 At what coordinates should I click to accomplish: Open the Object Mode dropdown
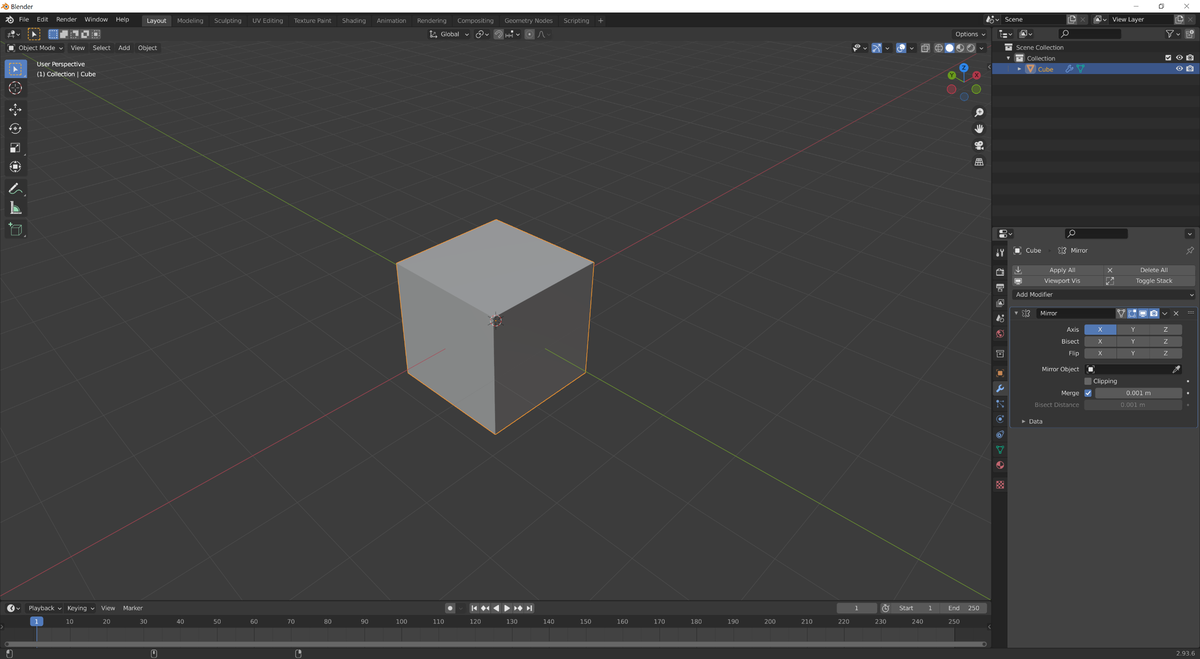pos(35,48)
